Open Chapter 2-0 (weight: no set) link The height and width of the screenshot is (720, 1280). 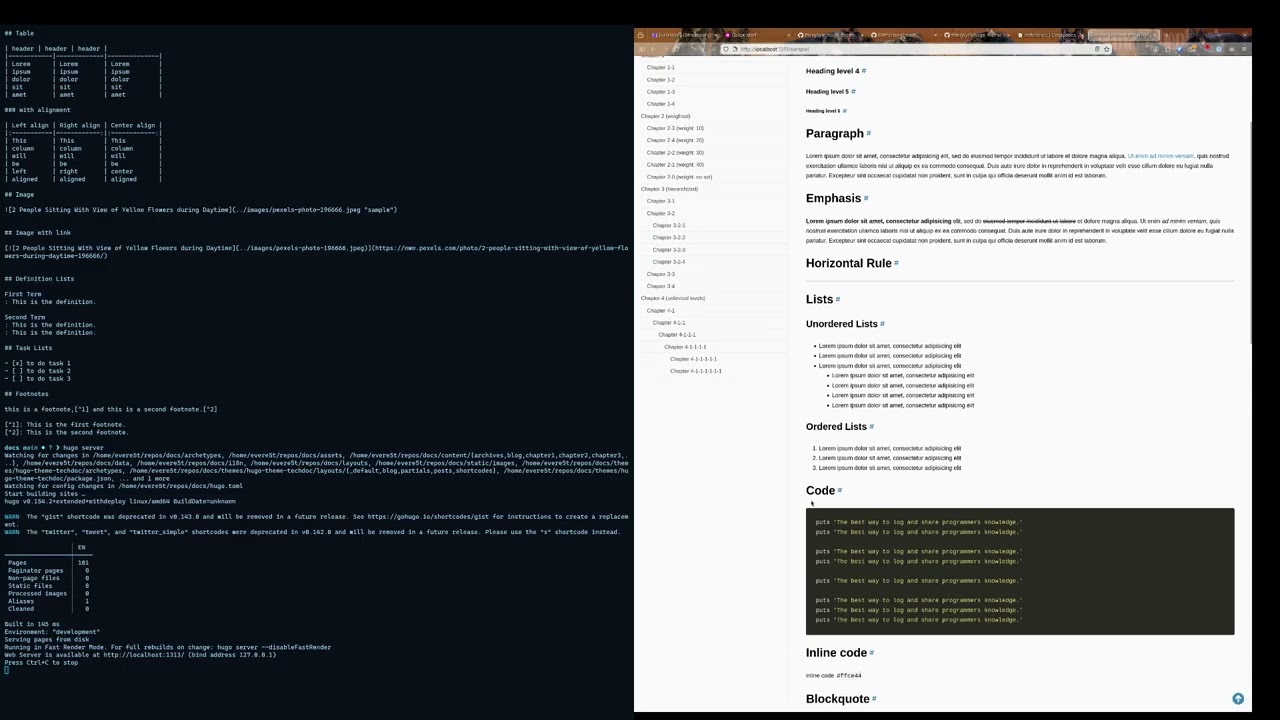(x=679, y=177)
